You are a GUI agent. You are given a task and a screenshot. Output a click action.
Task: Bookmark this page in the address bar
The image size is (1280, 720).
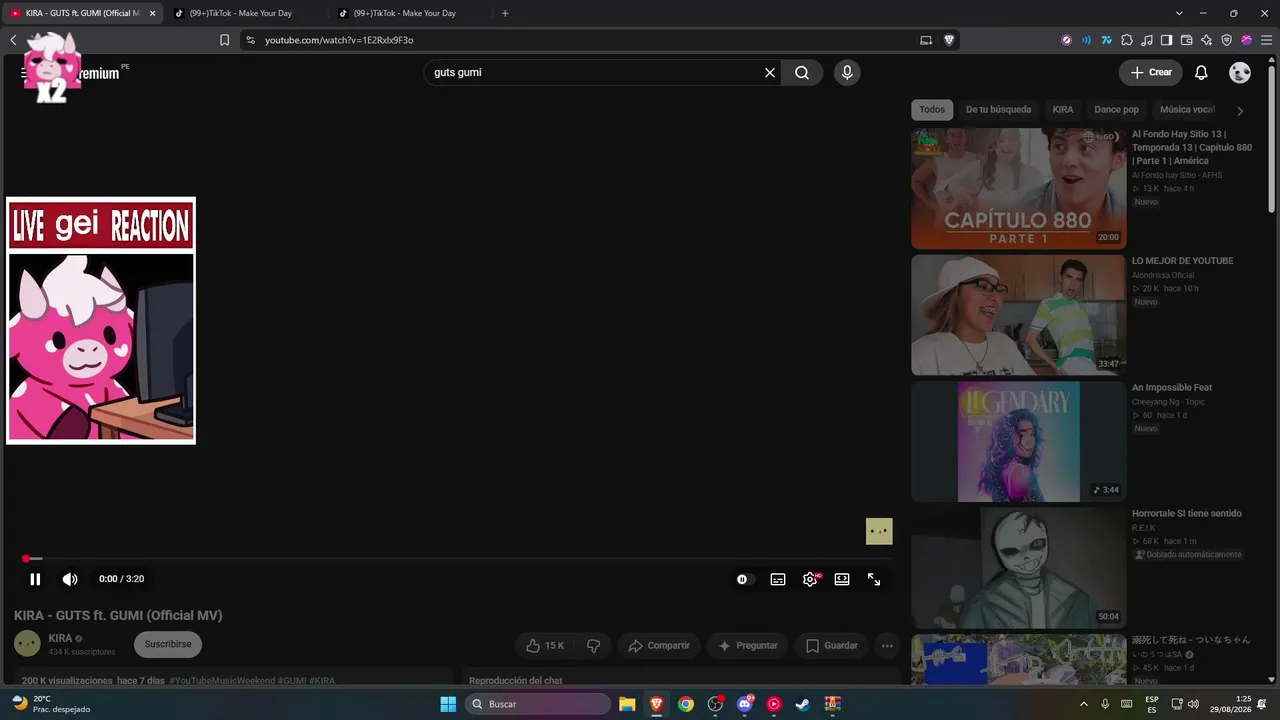point(224,40)
